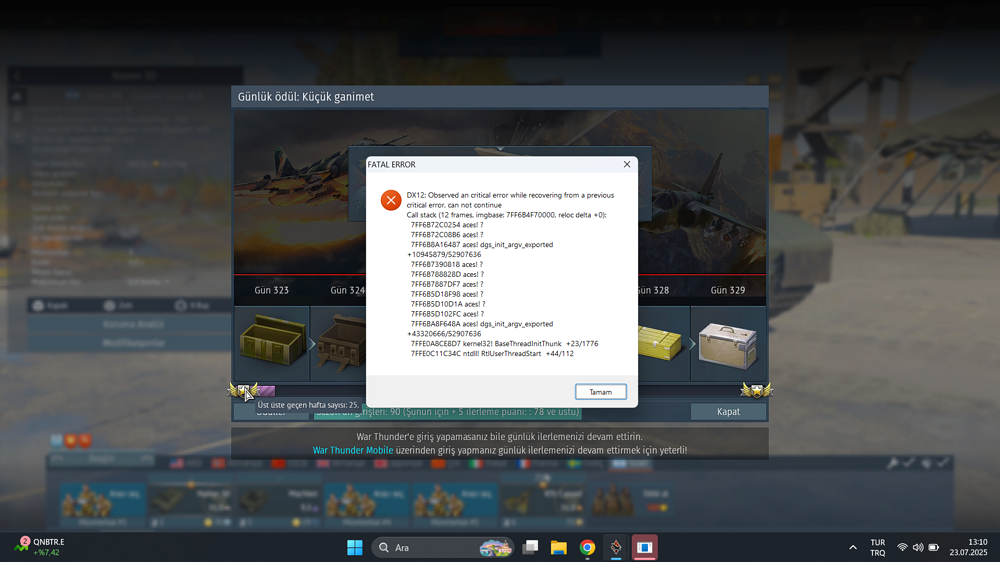Click the battery tray icon

[934, 547]
